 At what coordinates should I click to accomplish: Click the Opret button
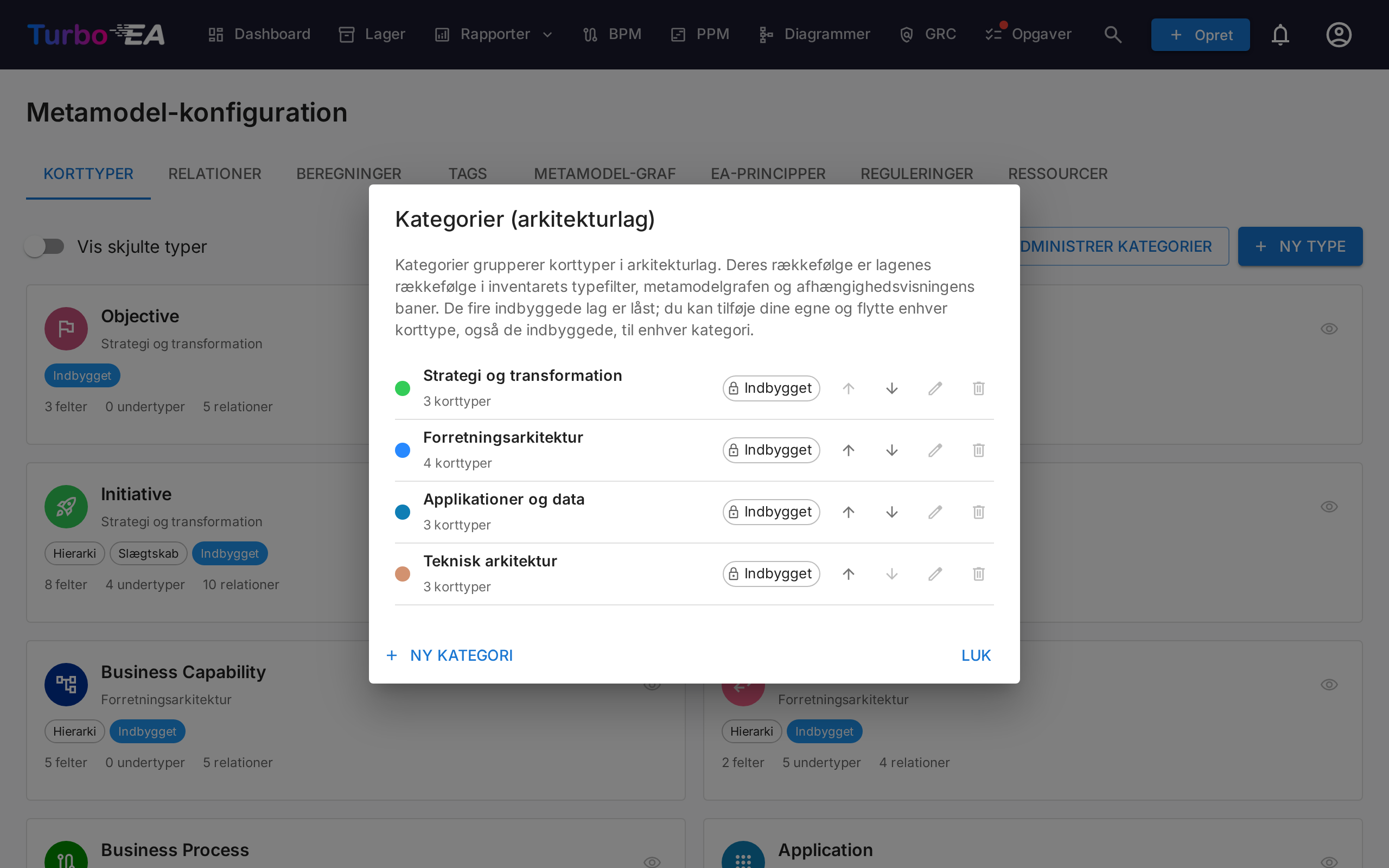pyautogui.click(x=1200, y=34)
